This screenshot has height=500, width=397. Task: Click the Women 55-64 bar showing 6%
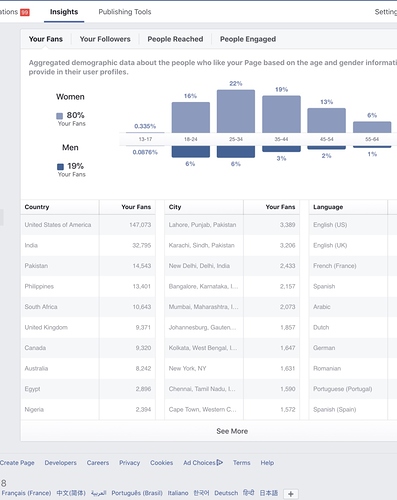(372, 127)
